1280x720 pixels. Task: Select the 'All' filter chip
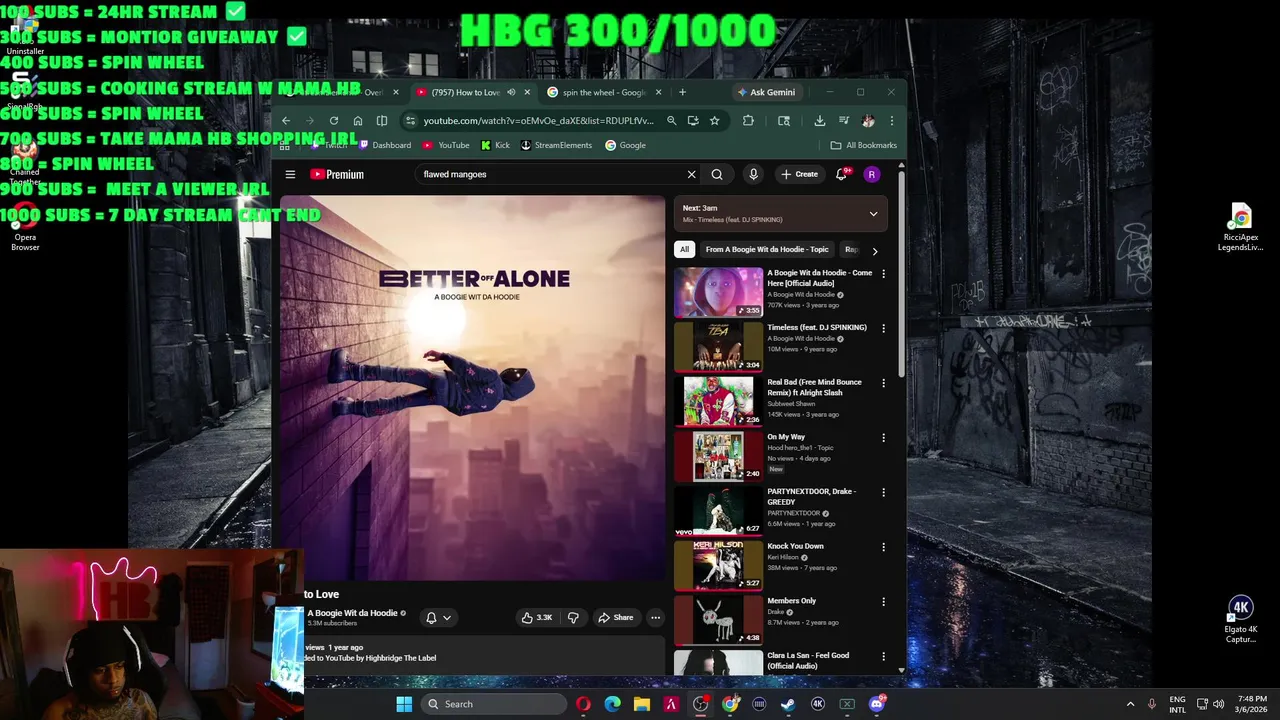click(684, 250)
